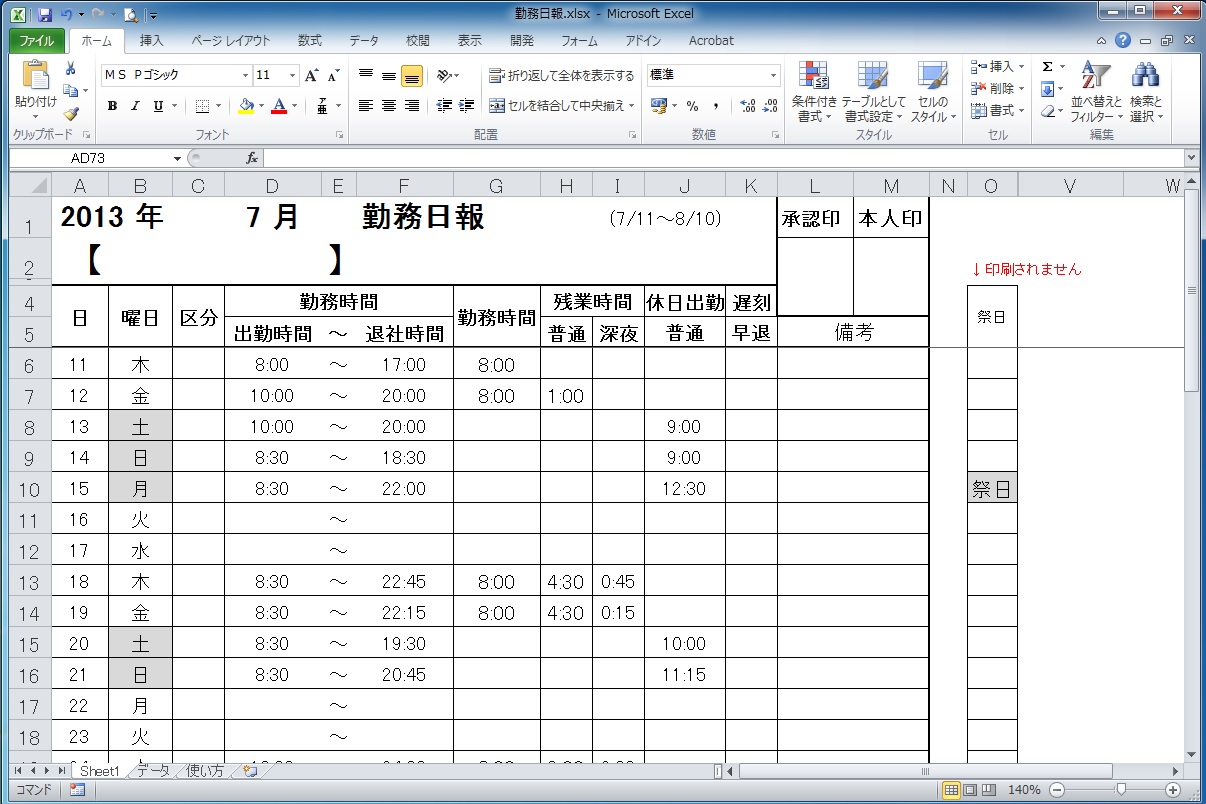
Task: Switch to the データ sheet tab
Action: 153,771
